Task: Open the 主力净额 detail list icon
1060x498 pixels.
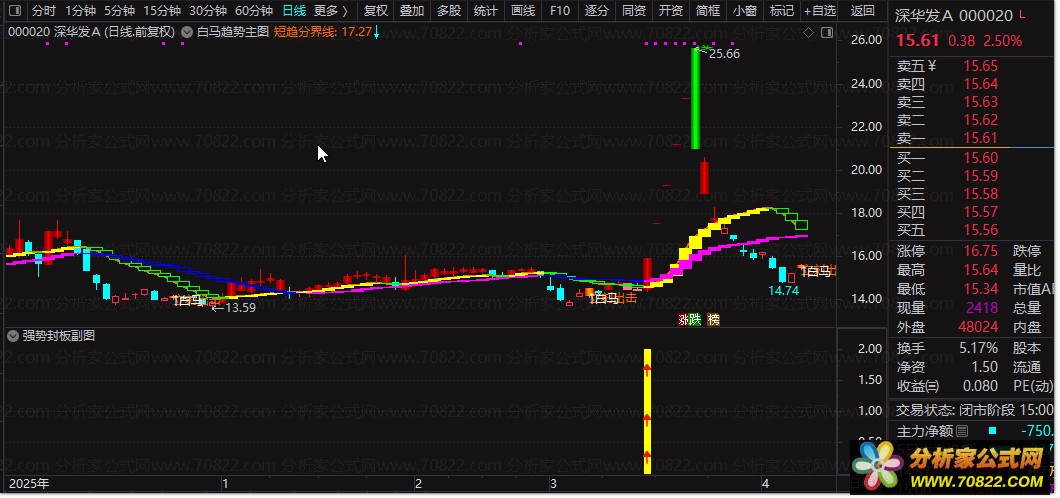Action: point(962,430)
